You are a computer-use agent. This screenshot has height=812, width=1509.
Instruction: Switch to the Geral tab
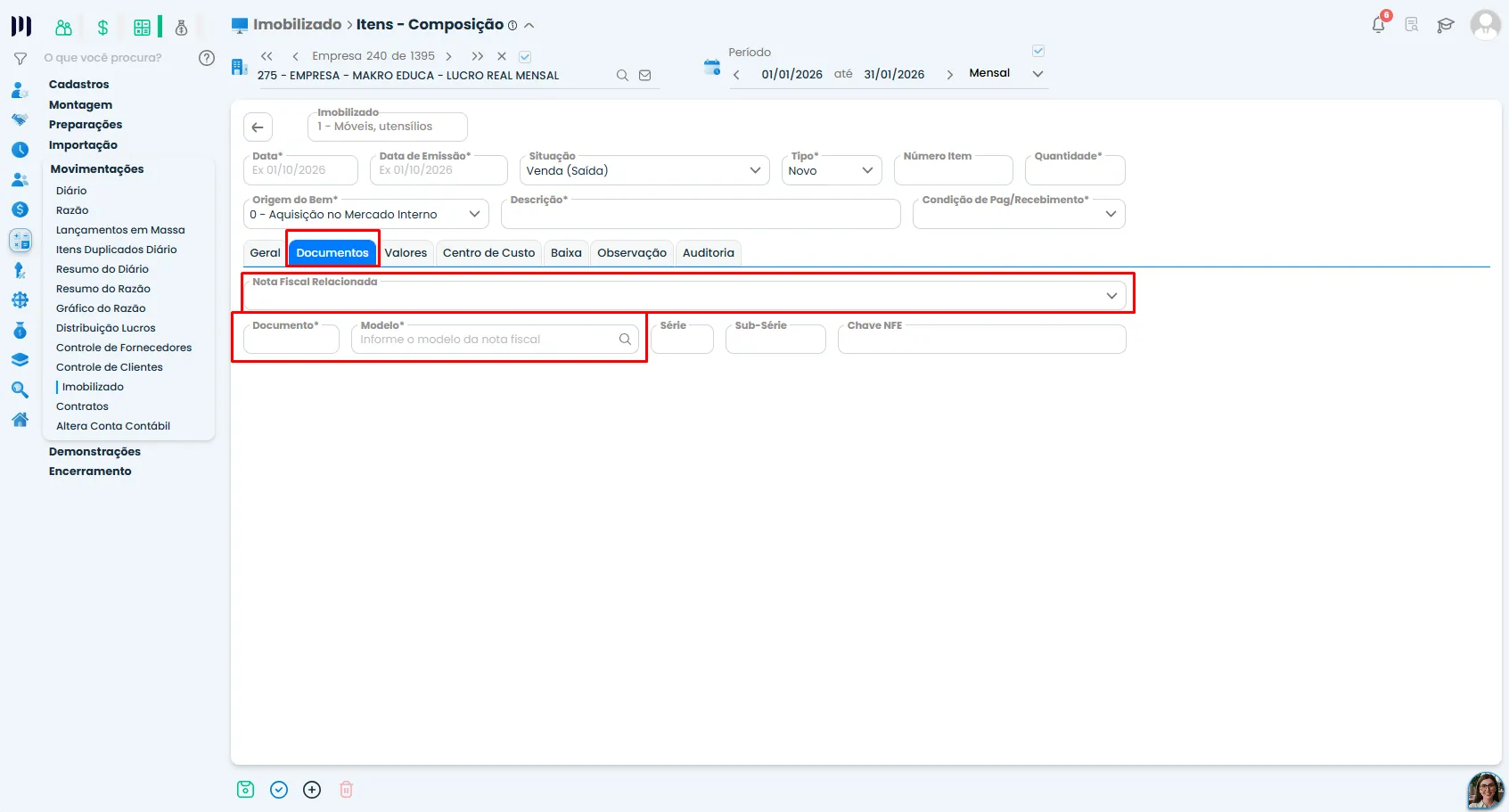tap(265, 253)
